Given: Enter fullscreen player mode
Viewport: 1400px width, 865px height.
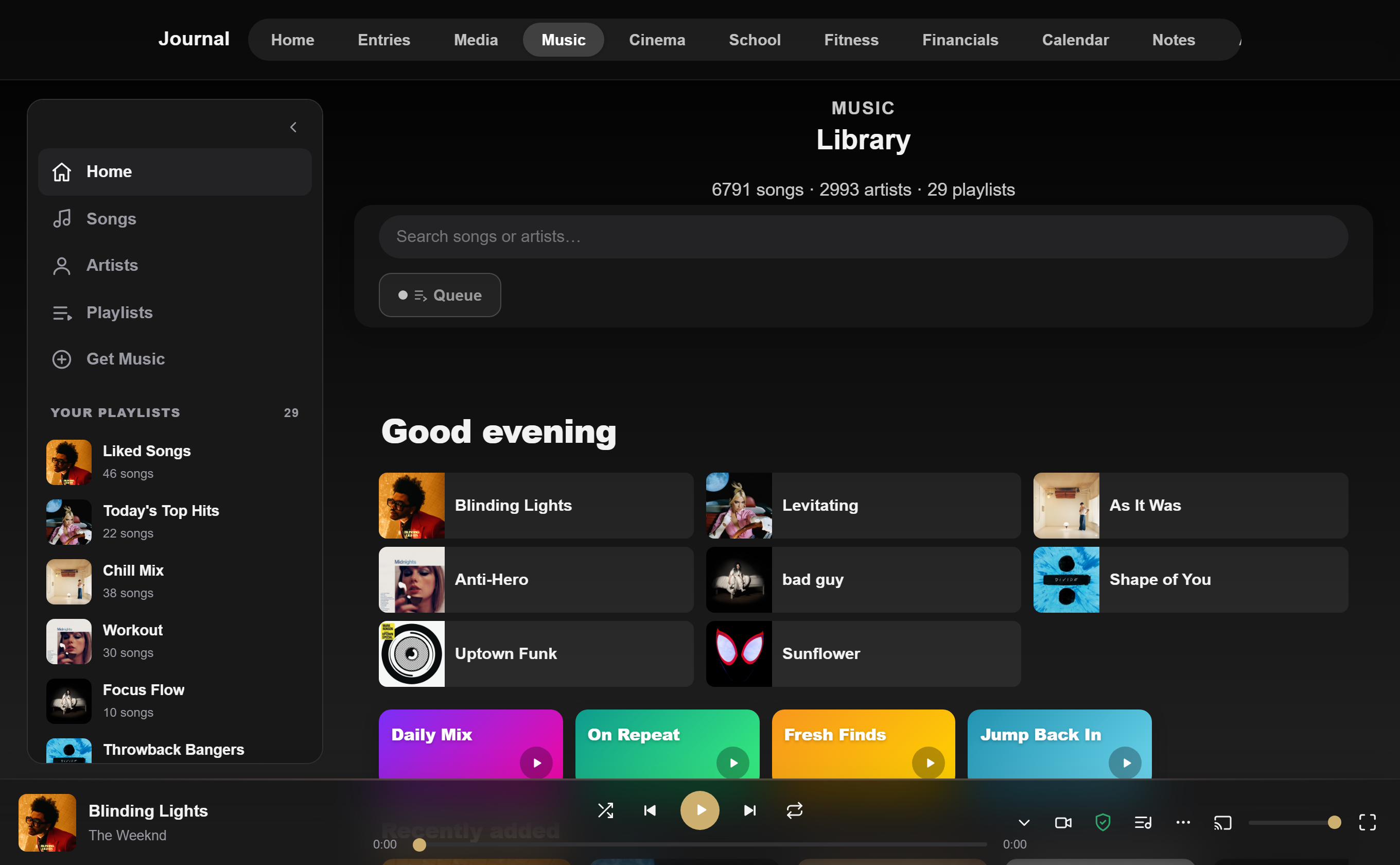Looking at the screenshot, I should 1368,823.
